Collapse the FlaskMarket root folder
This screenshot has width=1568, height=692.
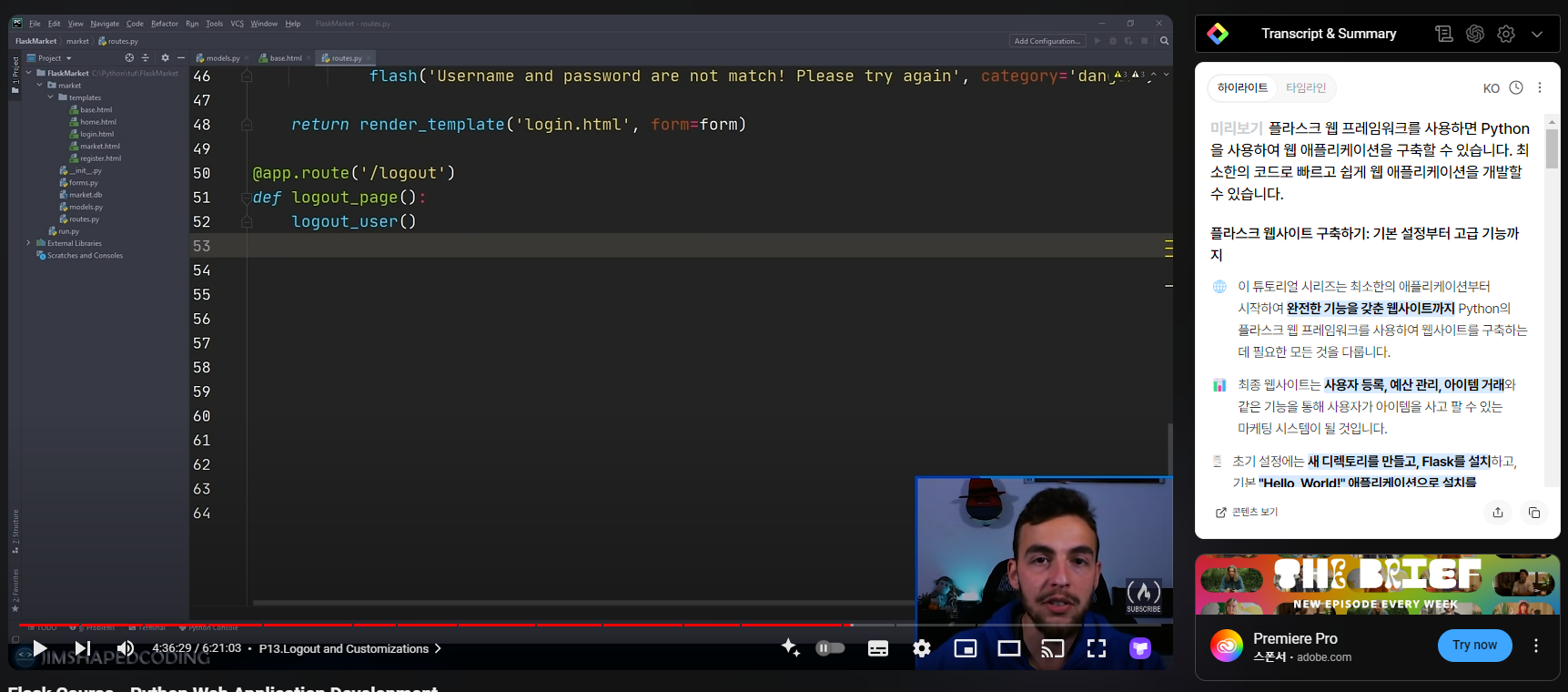(29, 73)
